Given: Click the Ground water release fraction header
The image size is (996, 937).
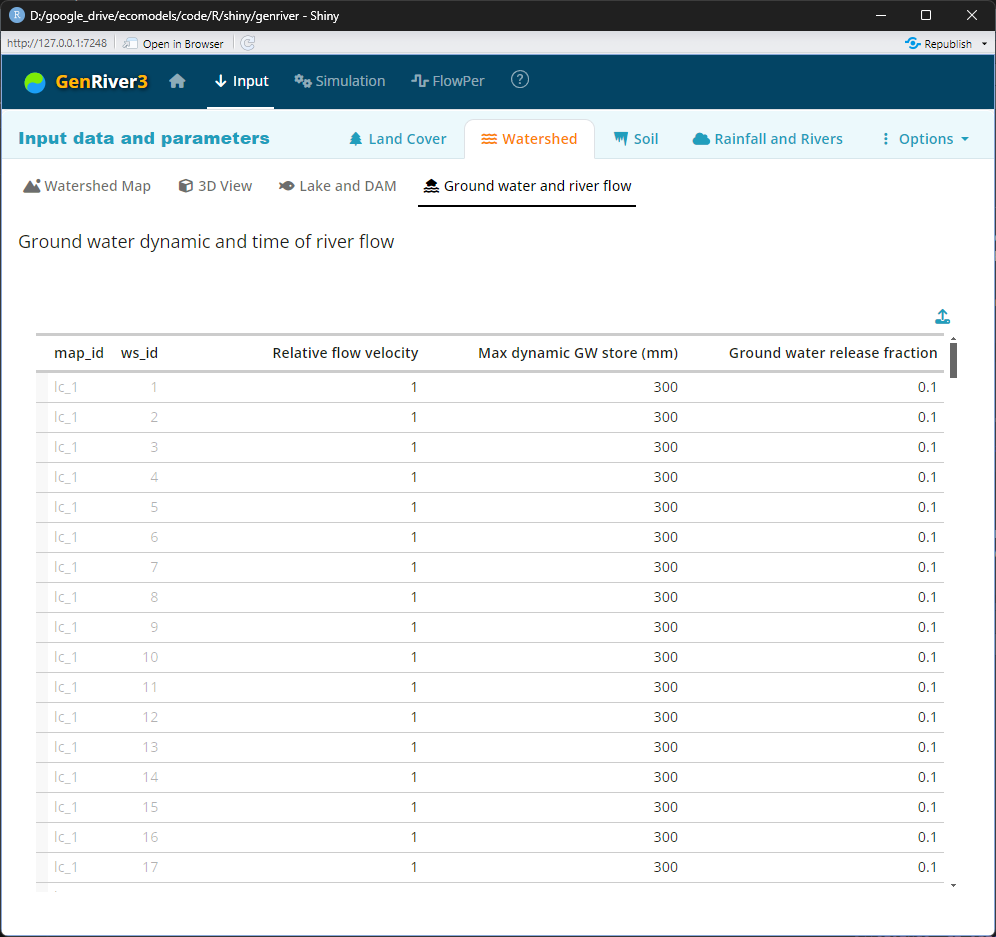Looking at the screenshot, I should 833,353.
